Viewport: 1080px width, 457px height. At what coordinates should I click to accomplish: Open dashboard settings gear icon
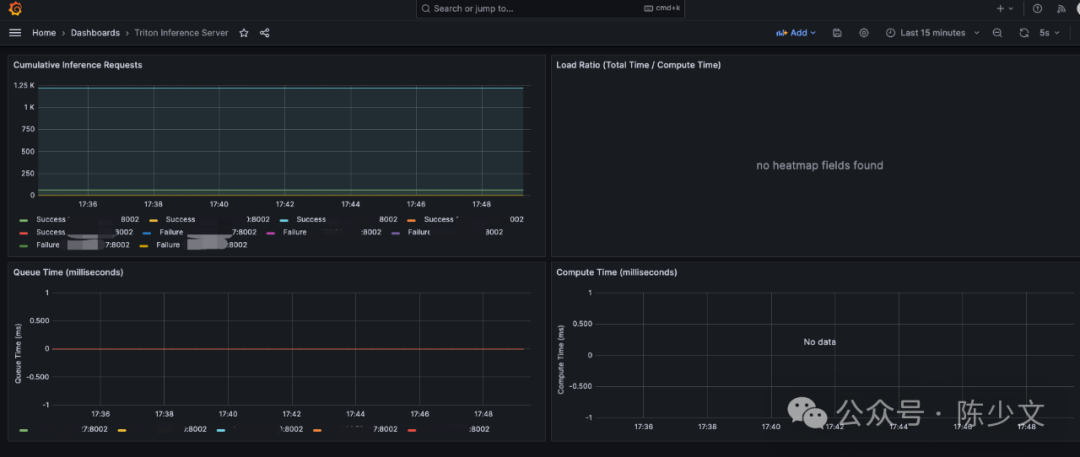point(864,32)
